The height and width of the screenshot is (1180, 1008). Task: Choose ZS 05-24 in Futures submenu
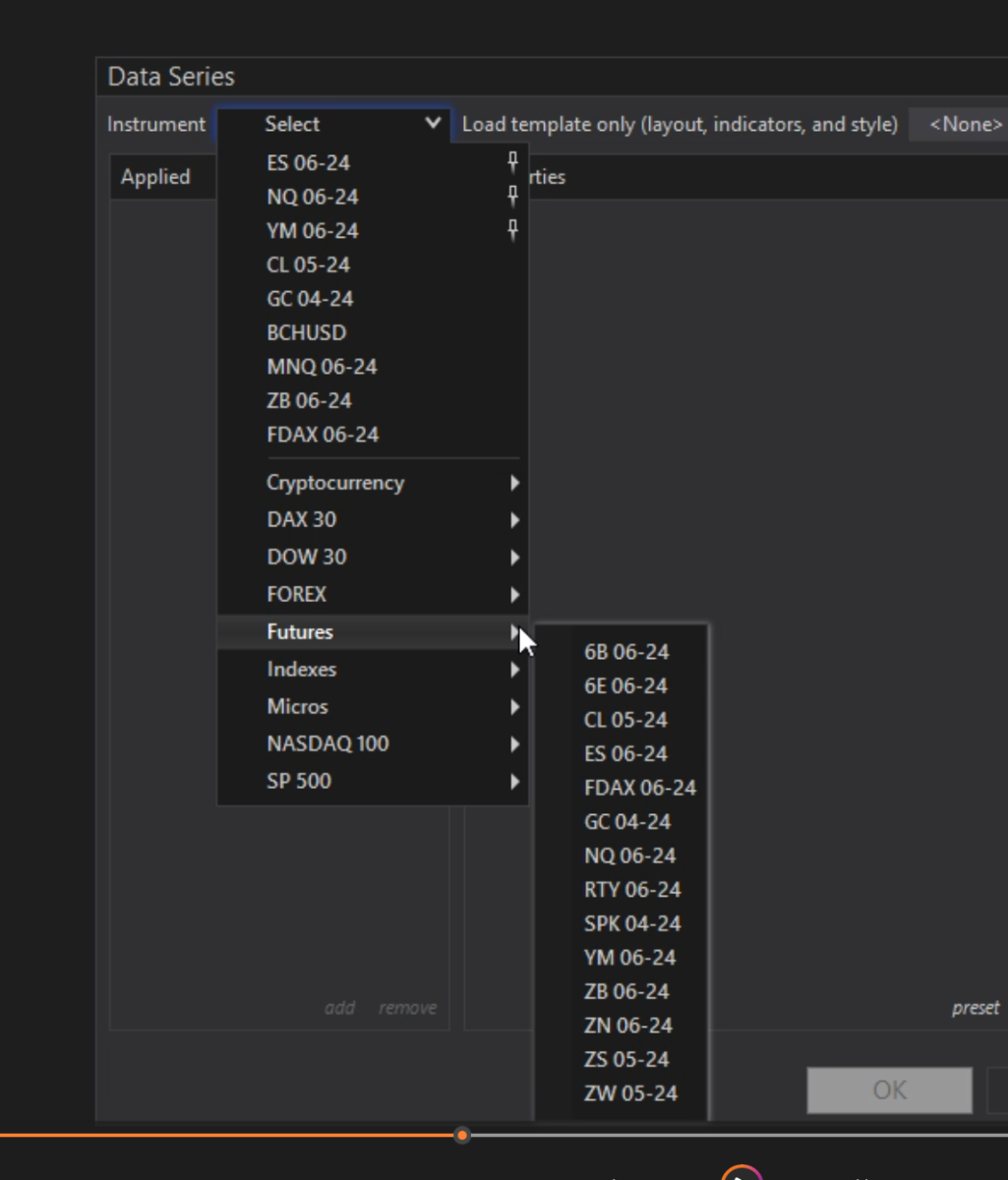pos(622,1059)
